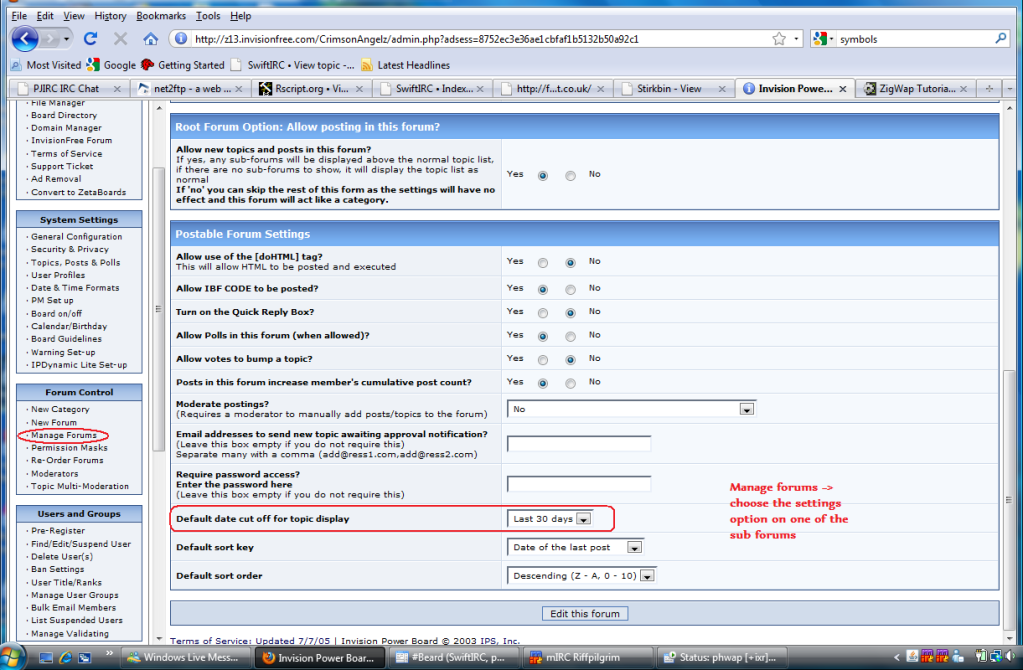Select Yes for Turn on Quick Reply Box

point(543,312)
